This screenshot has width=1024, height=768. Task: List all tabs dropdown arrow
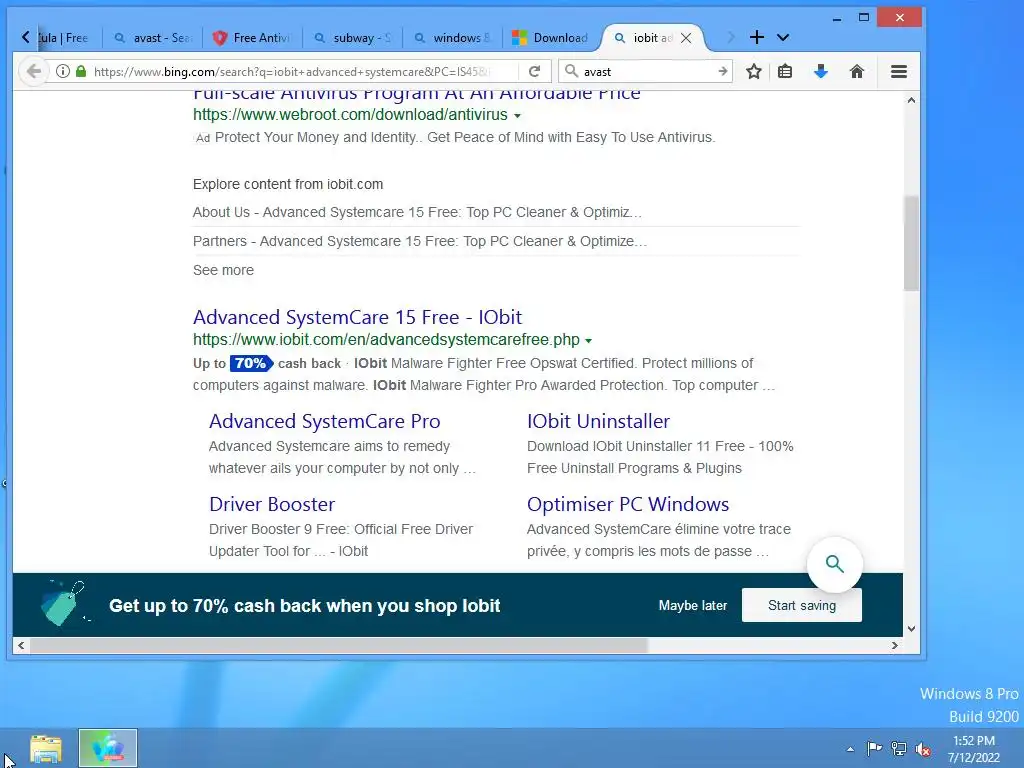[x=783, y=38]
